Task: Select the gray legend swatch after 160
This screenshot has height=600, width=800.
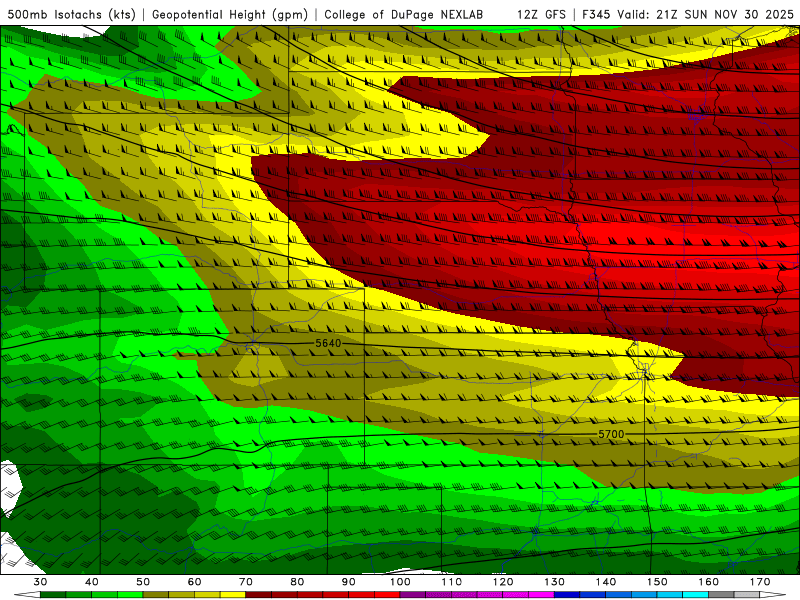Action: 721,595
